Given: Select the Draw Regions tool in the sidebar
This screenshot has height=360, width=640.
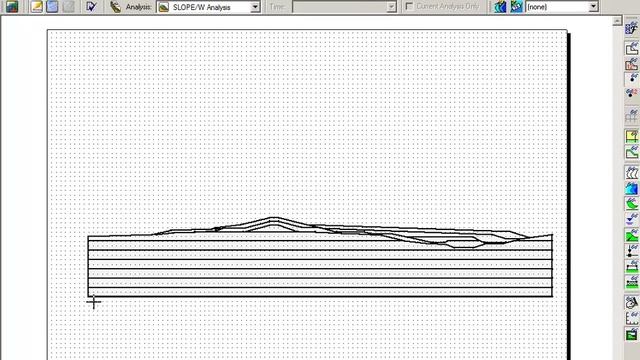Looking at the screenshot, I should pyautogui.click(x=631, y=48).
